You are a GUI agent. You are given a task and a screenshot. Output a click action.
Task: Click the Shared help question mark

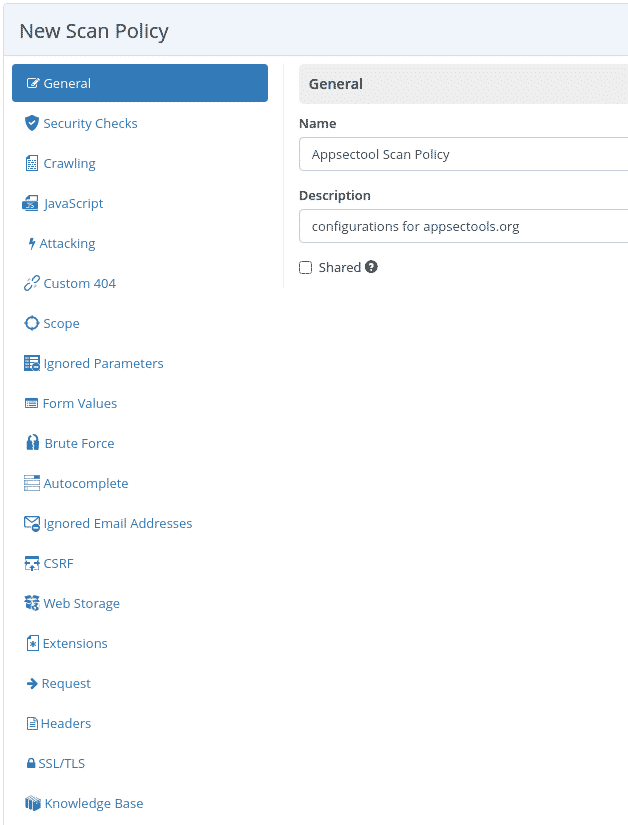pos(372,267)
